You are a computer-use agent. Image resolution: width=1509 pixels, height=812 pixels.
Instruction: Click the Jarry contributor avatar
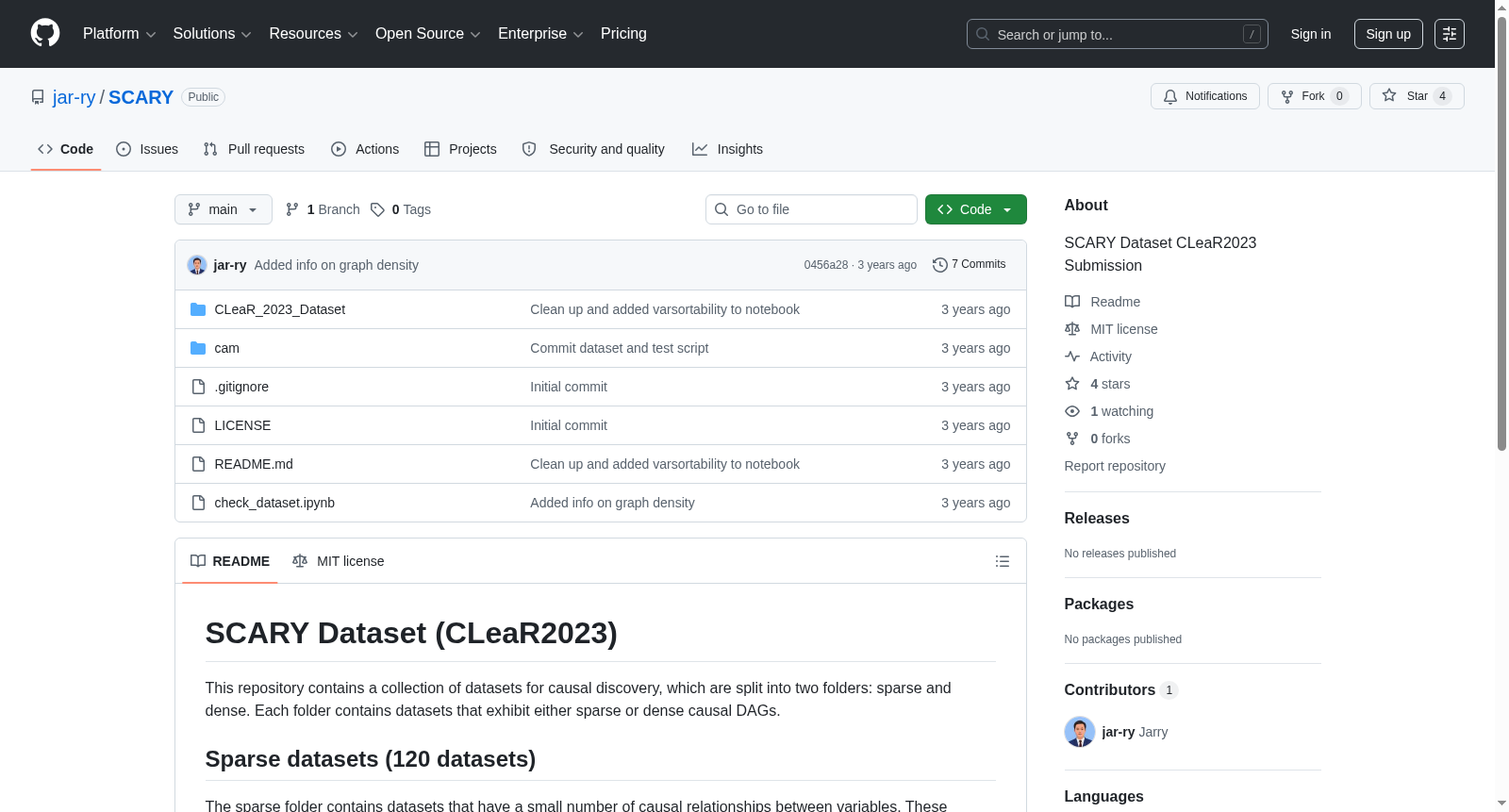click(1080, 732)
